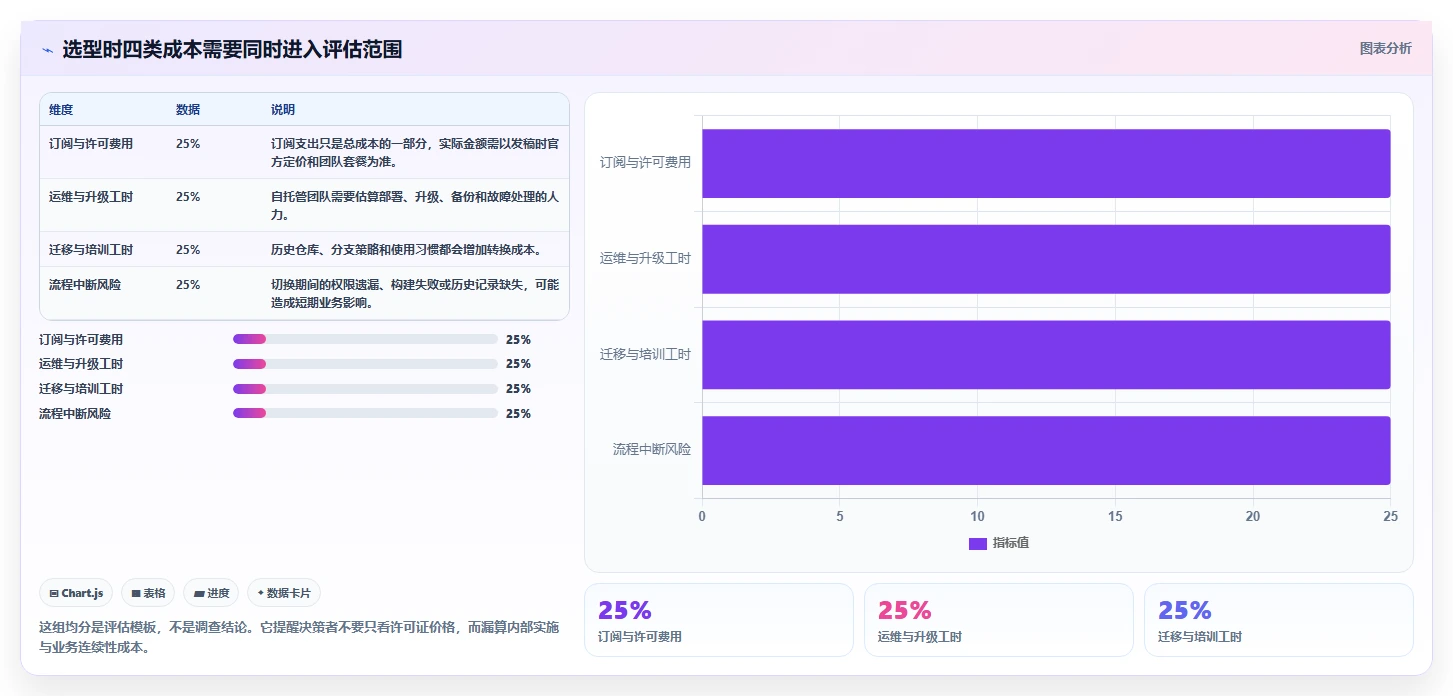The width and height of the screenshot is (1453, 696).
Task: Open the 迁移与培训工时 25% data card
Action: pyautogui.click(x=1279, y=620)
